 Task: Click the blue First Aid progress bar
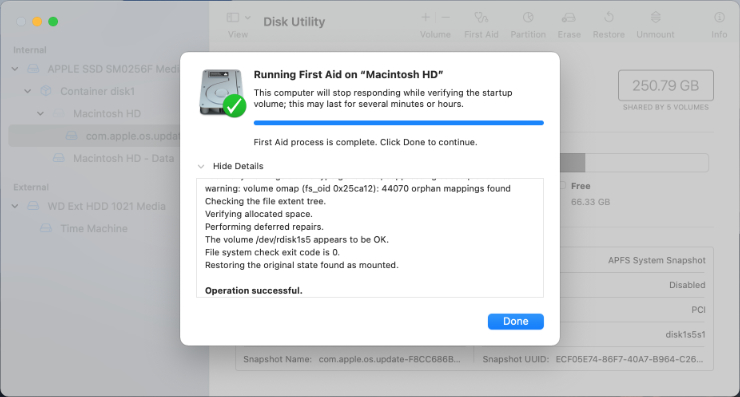point(398,123)
